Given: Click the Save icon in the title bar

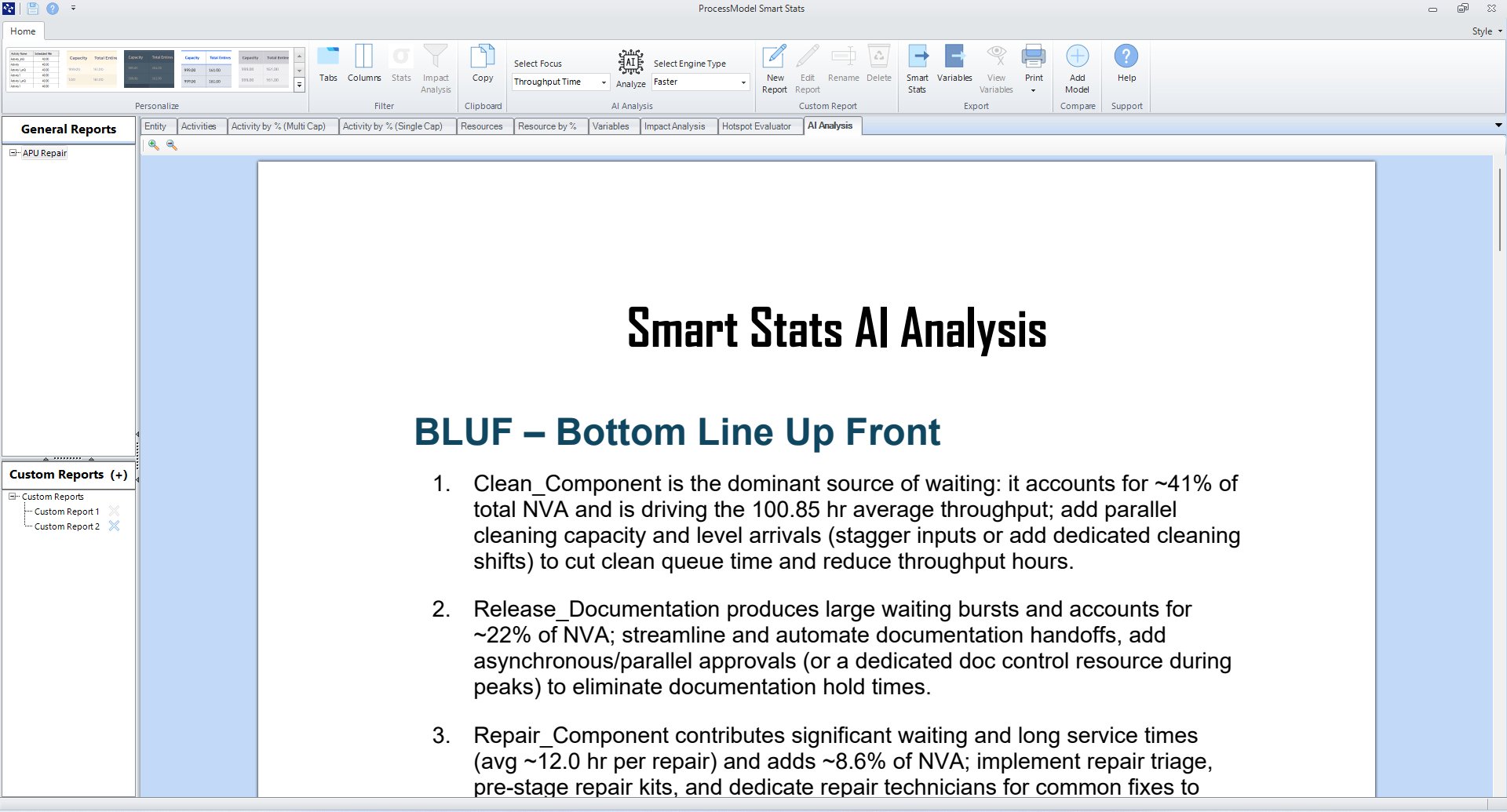Looking at the screenshot, I should [33, 9].
